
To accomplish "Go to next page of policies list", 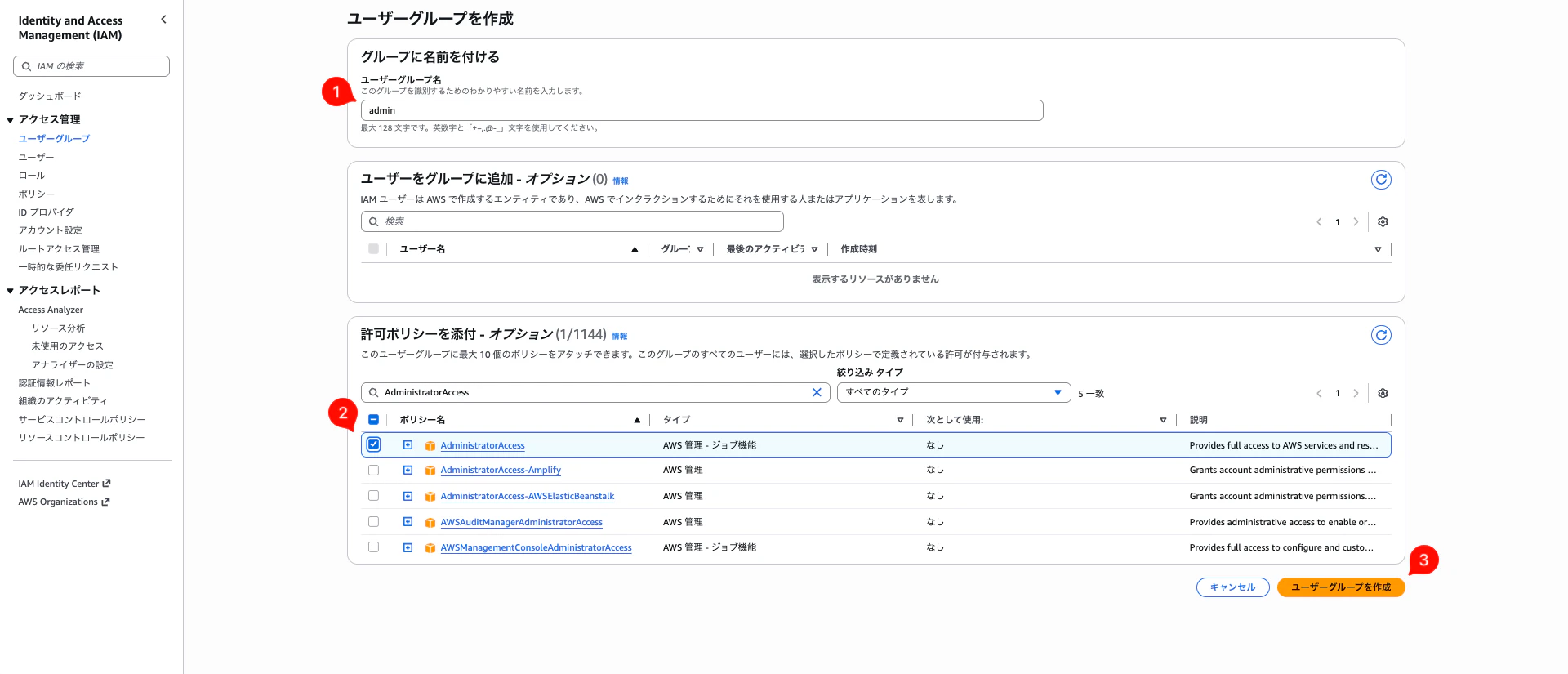I will pyautogui.click(x=1356, y=394).
